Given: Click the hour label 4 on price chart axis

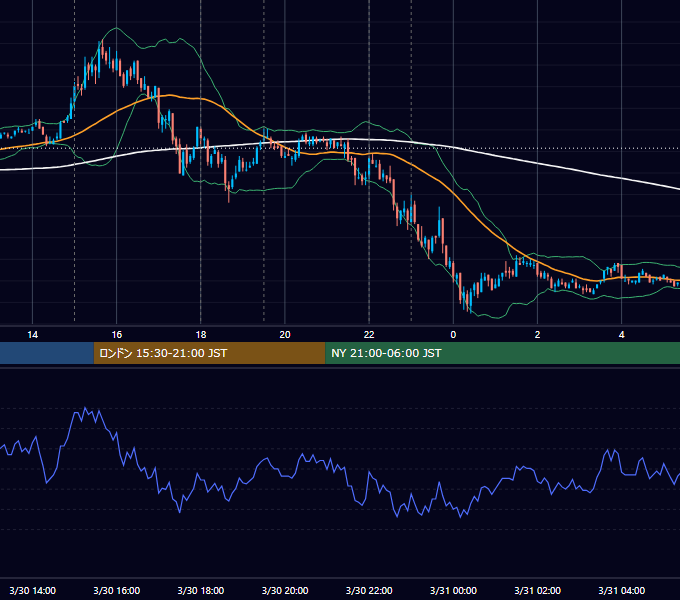Looking at the screenshot, I should tap(621, 335).
